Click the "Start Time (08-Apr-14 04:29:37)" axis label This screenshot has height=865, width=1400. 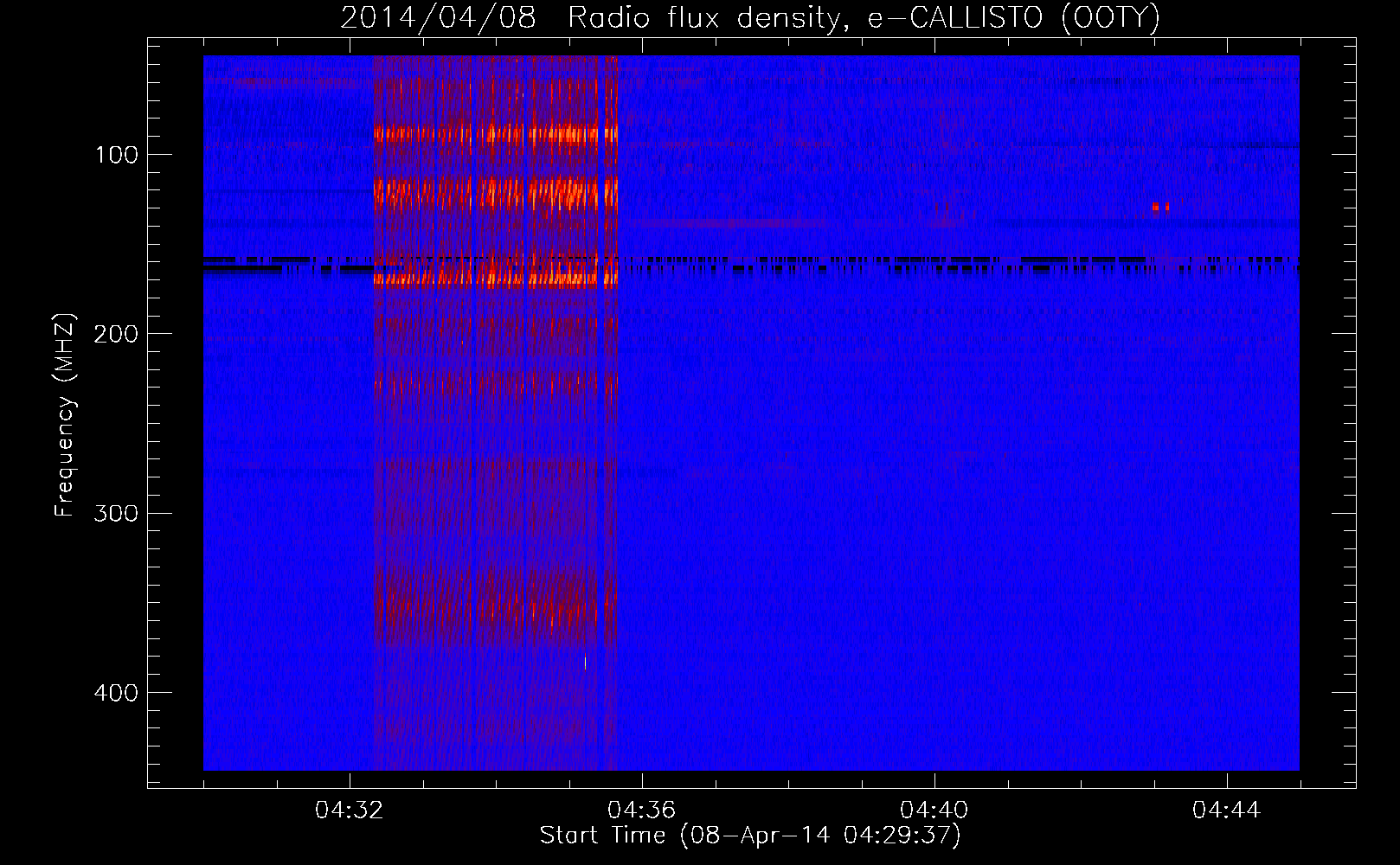(x=750, y=836)
